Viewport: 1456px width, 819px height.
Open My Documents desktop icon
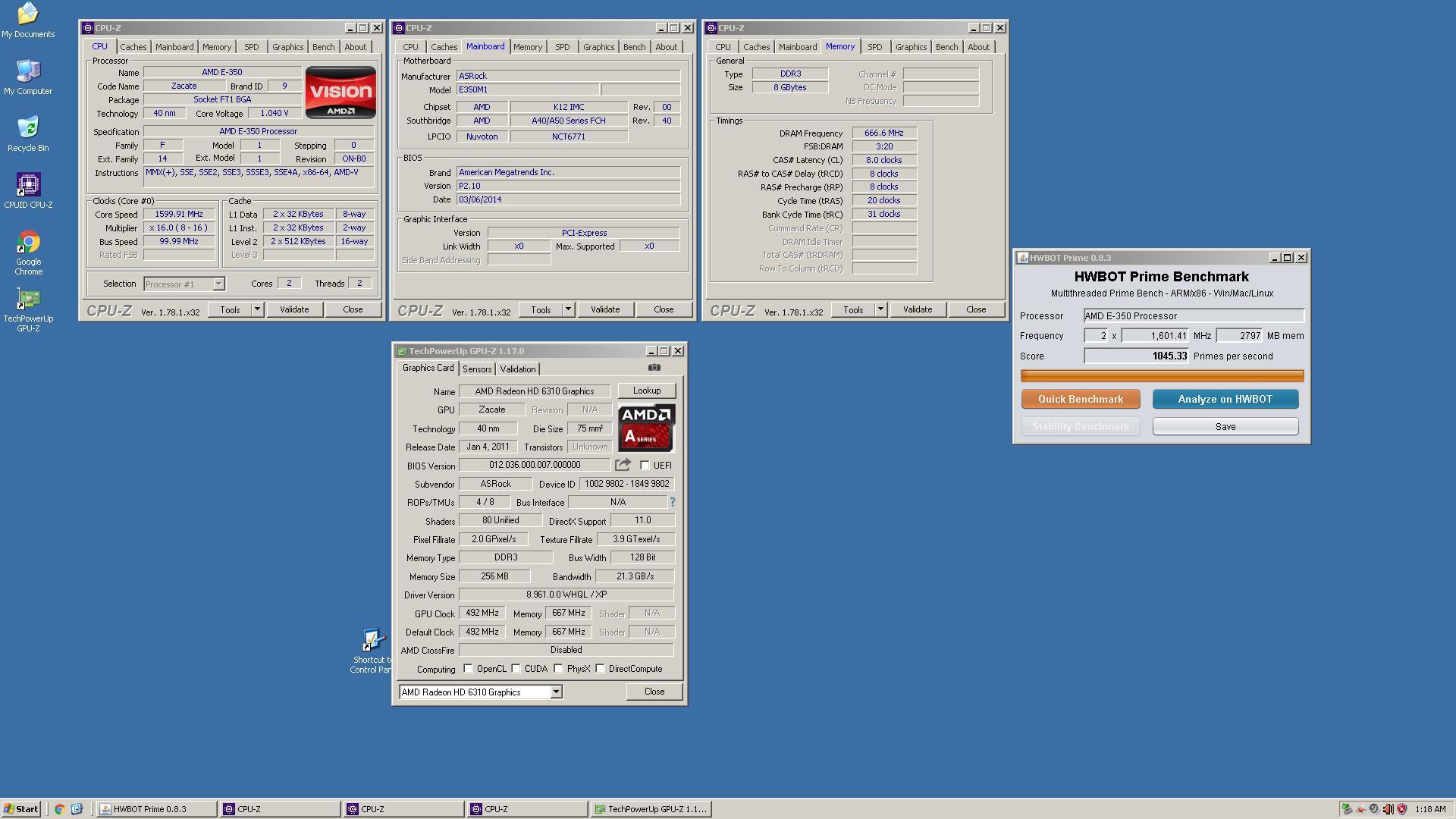coord(28,20)
